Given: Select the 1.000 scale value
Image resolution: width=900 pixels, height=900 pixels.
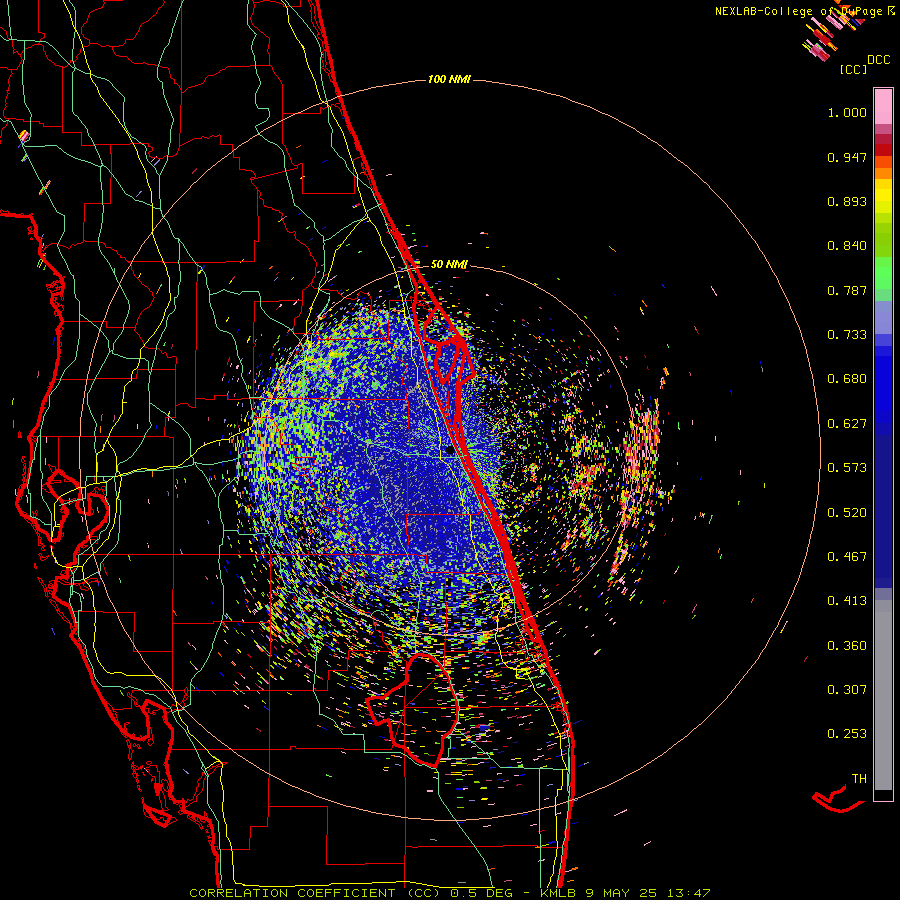Looking at the screenshot, I should point(847,112).
